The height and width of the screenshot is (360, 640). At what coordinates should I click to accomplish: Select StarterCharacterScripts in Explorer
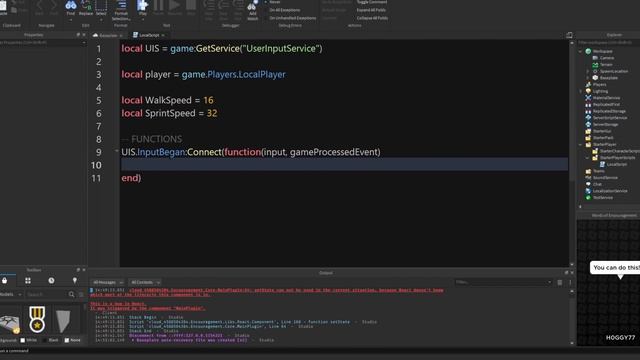coord(616,151)
